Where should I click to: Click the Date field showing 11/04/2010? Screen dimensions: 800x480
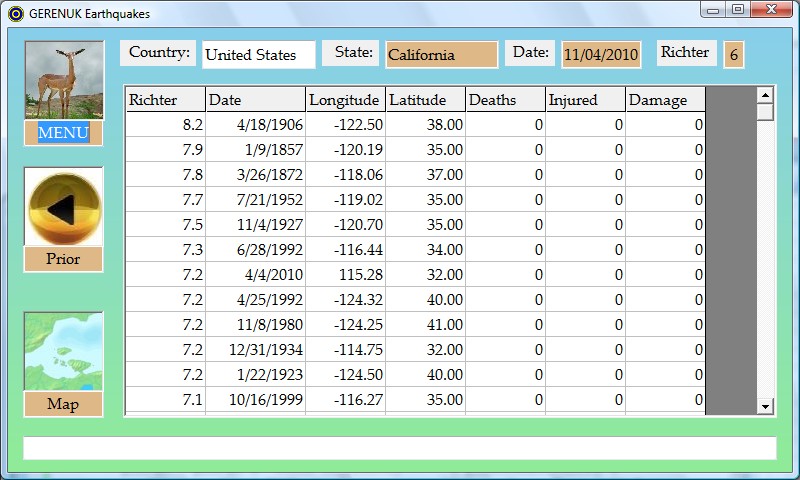pos(601,55)
